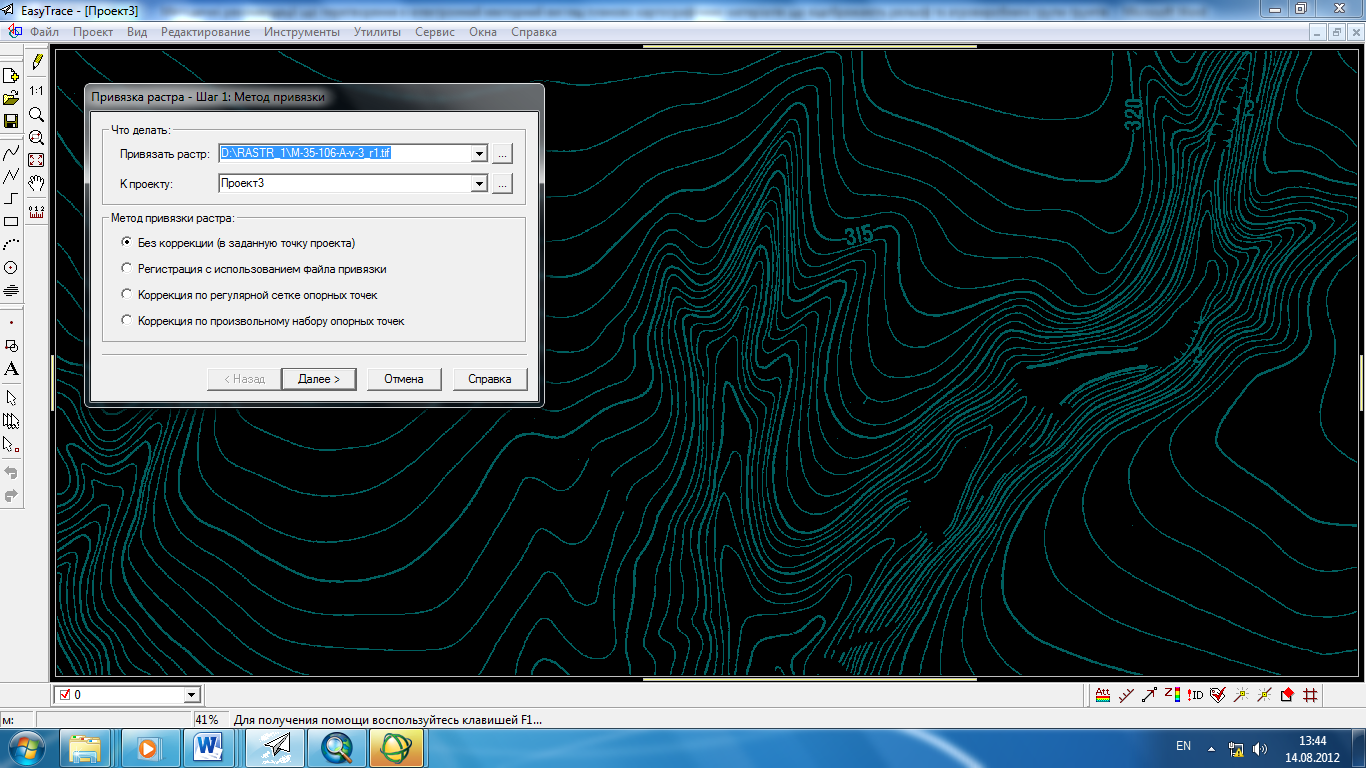Open the Справка menu
Viewport: 1366px width, 768px height.
click(534, 32)
